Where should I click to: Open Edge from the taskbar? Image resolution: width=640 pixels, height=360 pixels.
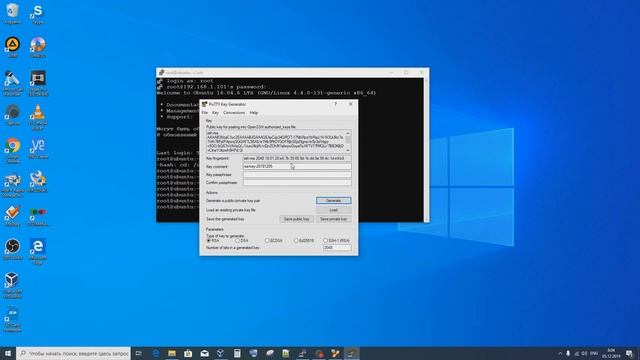pyautogui.click(x=156, y=353)
